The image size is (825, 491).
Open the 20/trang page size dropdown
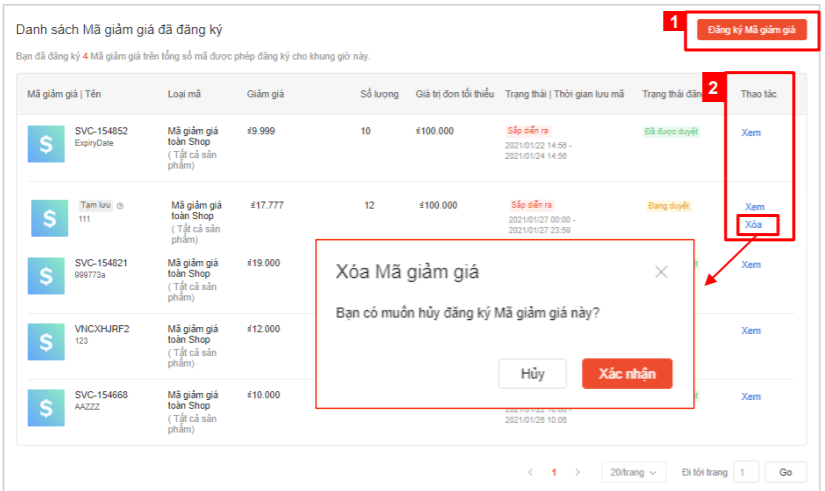633,472
